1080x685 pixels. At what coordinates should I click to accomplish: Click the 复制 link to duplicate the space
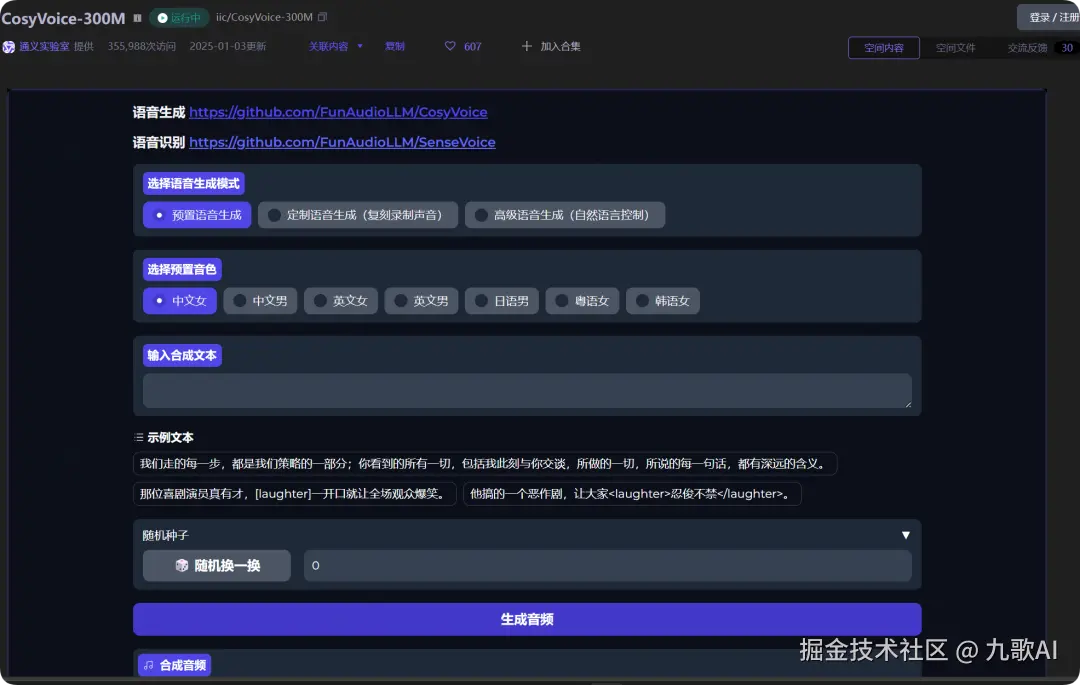point(394,46)
